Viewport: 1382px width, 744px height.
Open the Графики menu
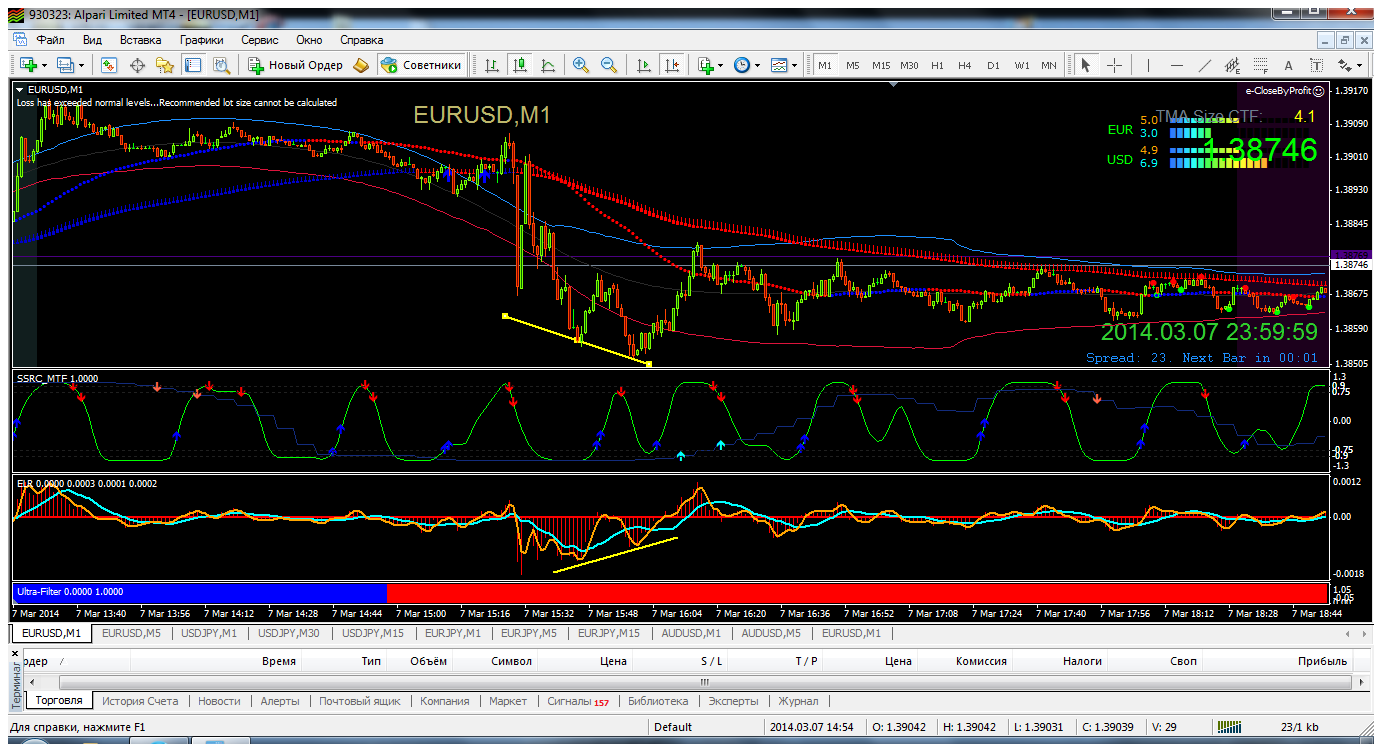tap(201, 40)
